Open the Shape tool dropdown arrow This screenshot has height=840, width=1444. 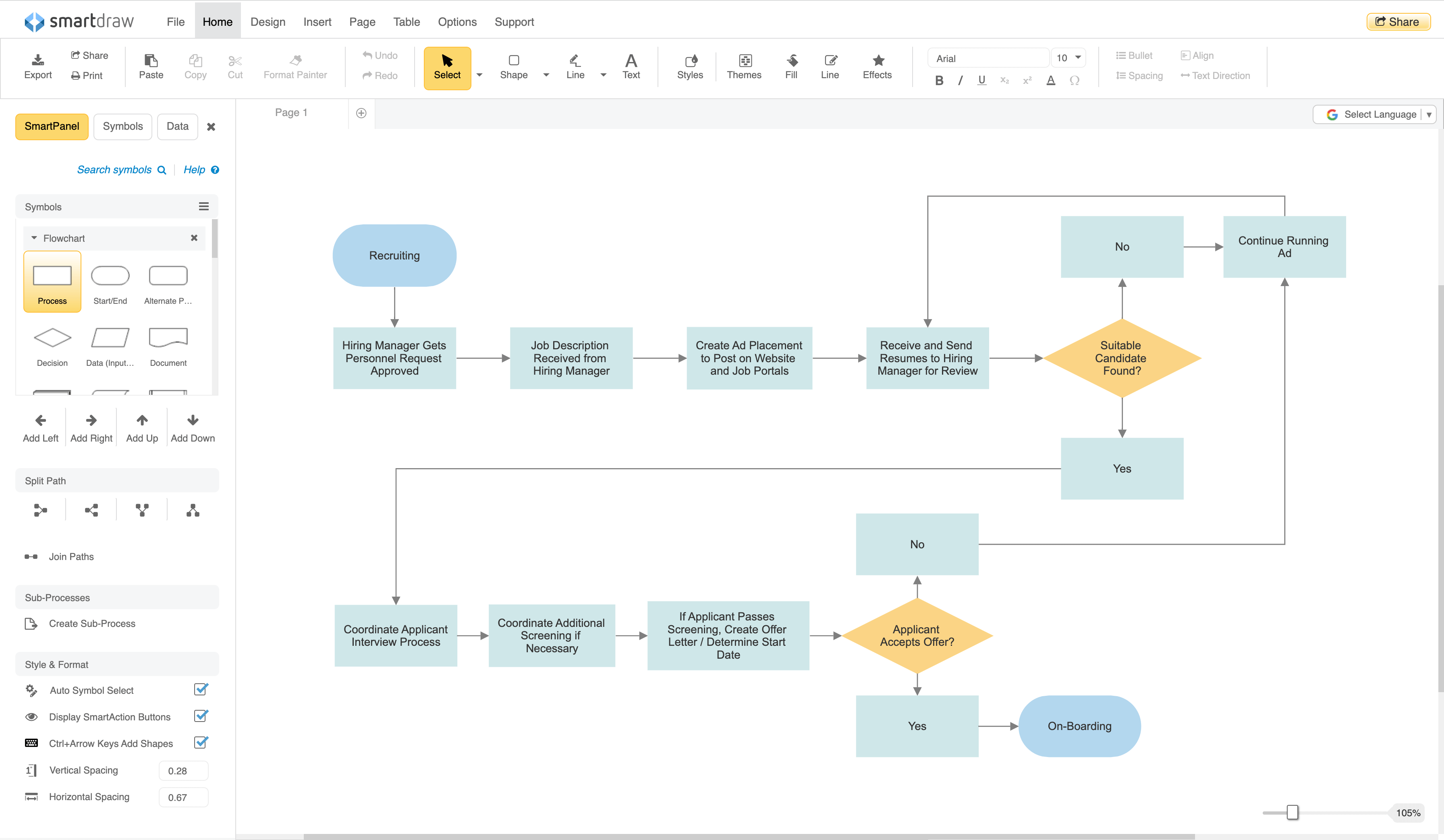546,75
